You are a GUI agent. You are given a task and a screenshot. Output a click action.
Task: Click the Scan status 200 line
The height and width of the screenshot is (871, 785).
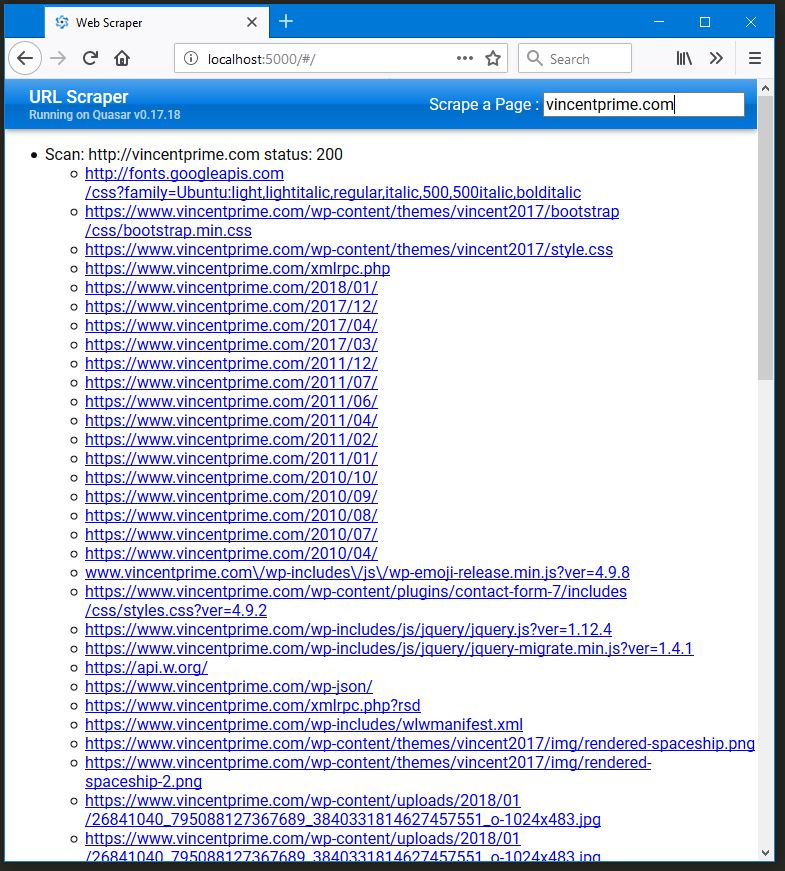194,154
